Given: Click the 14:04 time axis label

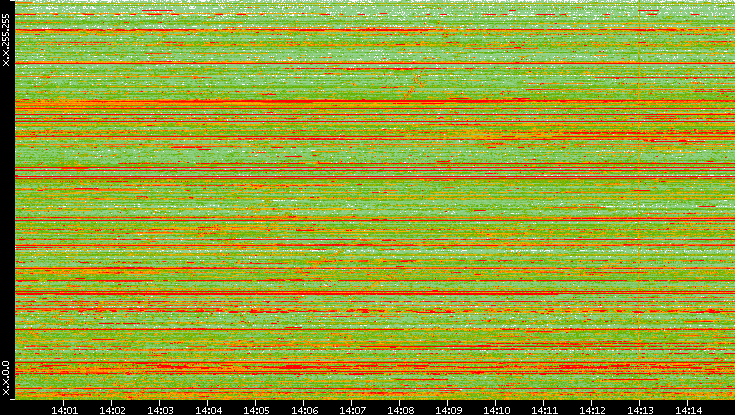Looking at the screenshot, I should [209, 410].
